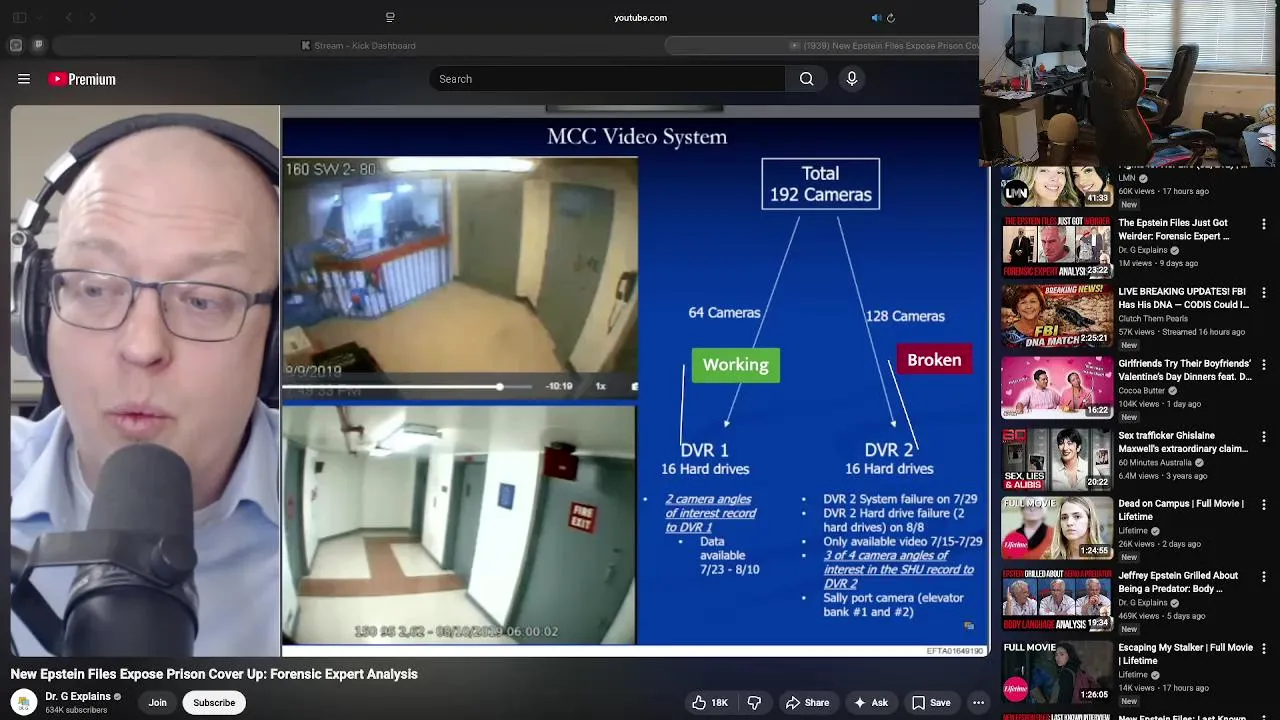Open options menu for LIVE BREAKING UPDATES video
Image resolution: width=1280 pixels, height=720 pixels.
1264,293
